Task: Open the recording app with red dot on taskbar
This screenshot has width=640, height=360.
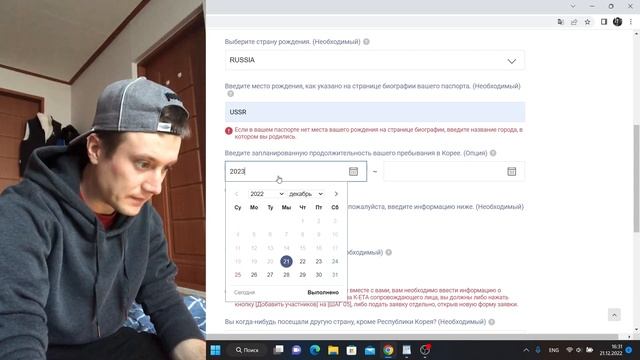Action: click(425, 350)
